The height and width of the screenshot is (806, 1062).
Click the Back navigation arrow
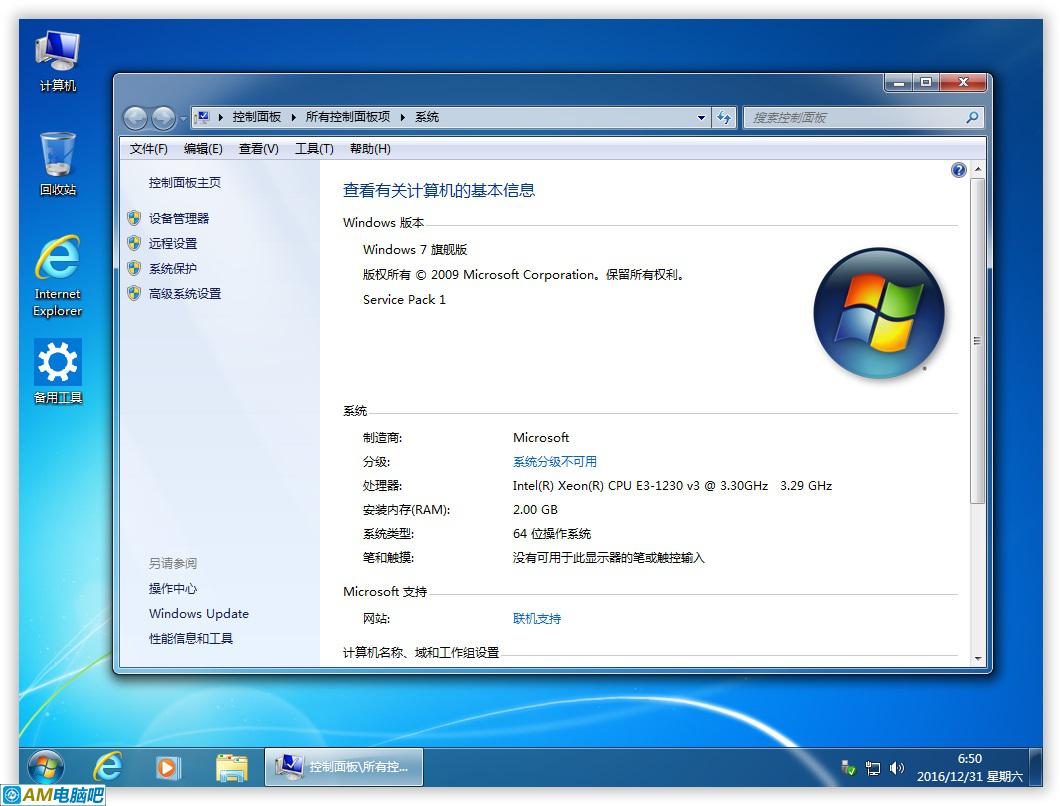[135, 118]
